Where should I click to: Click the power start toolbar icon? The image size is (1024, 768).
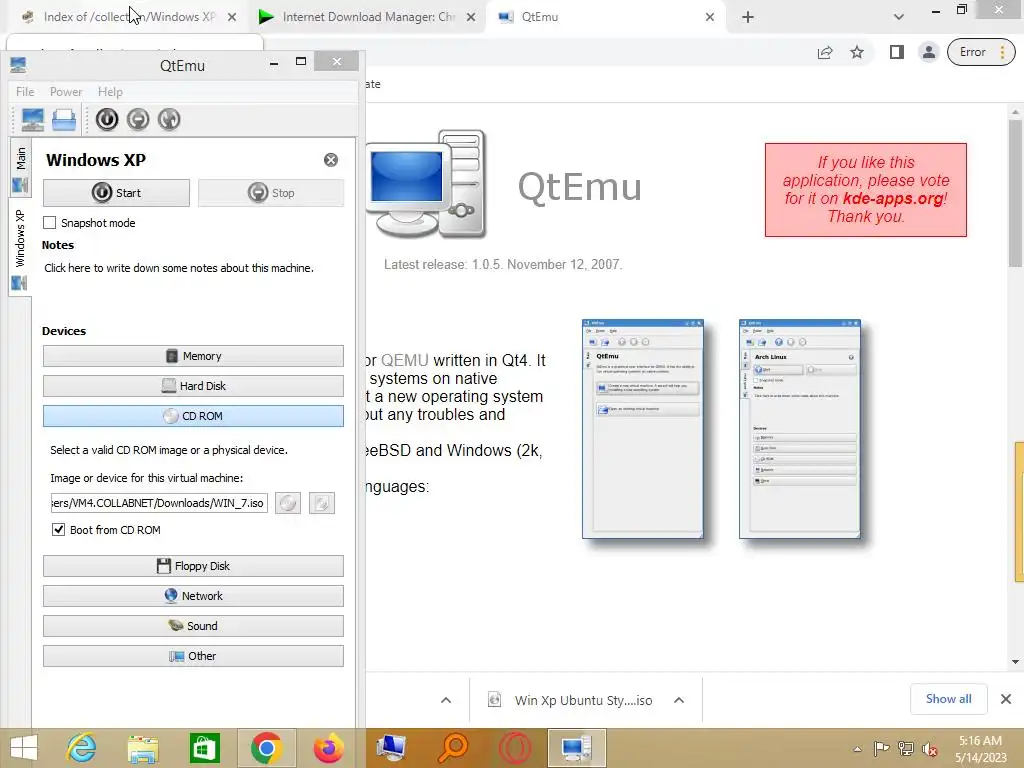tap(107, 120)
